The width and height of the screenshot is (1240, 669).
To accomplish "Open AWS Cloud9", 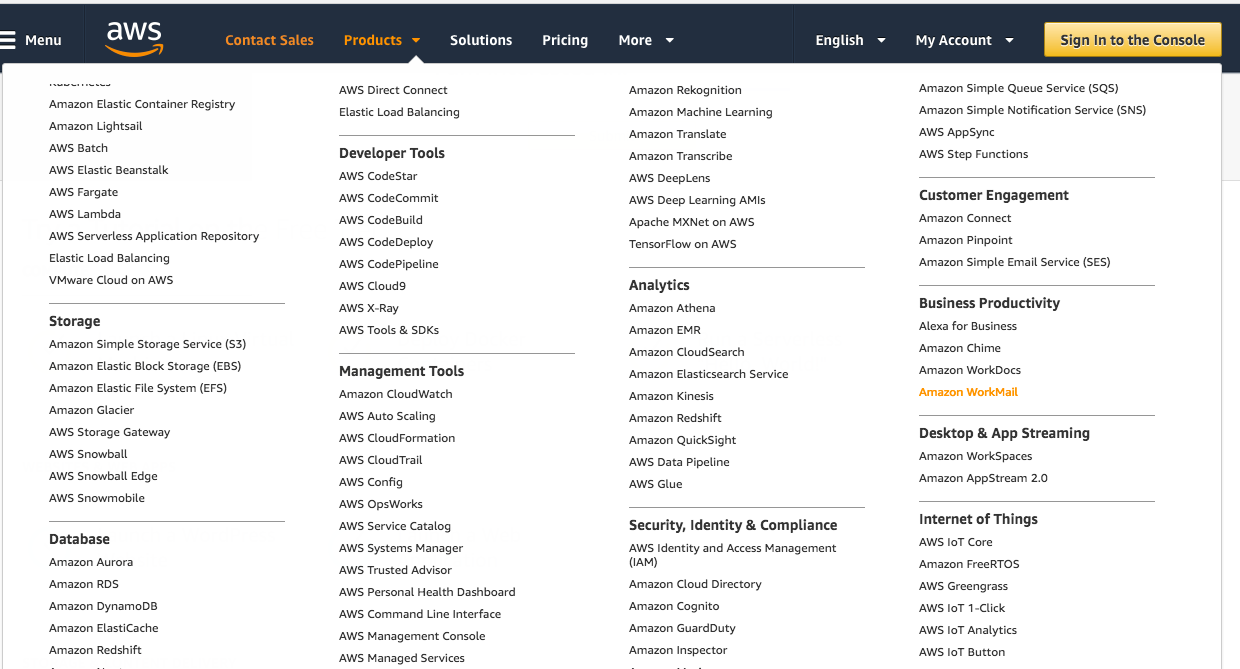I will click(372, 286).
